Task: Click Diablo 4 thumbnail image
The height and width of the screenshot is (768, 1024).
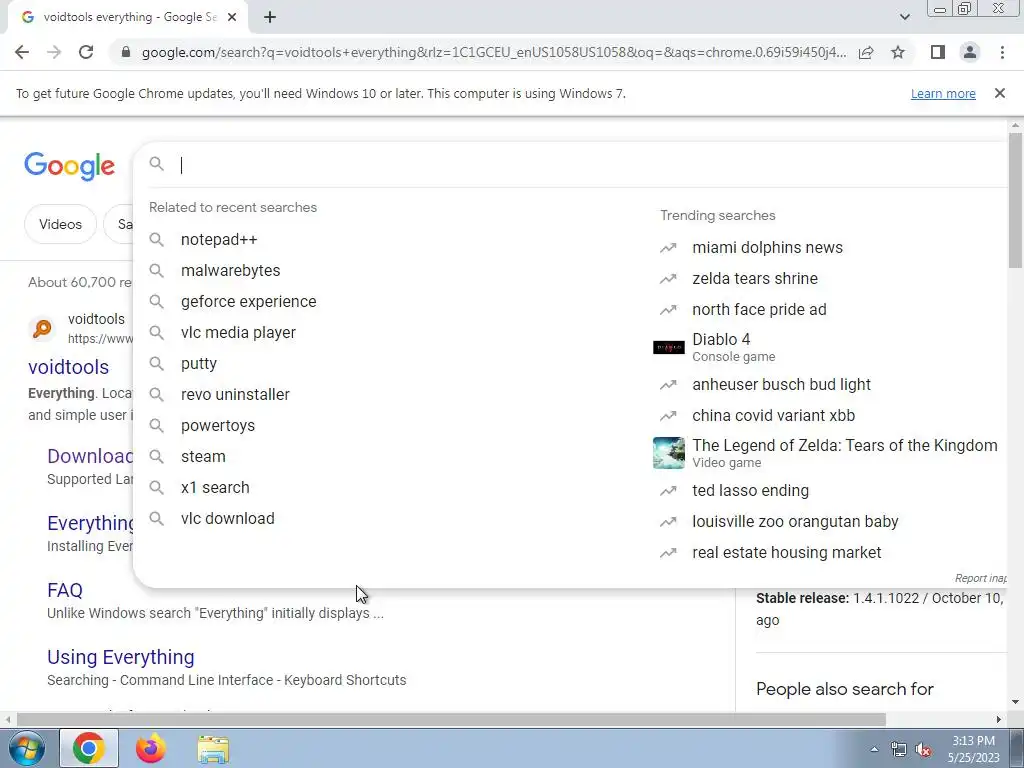Action: [669, 347]
